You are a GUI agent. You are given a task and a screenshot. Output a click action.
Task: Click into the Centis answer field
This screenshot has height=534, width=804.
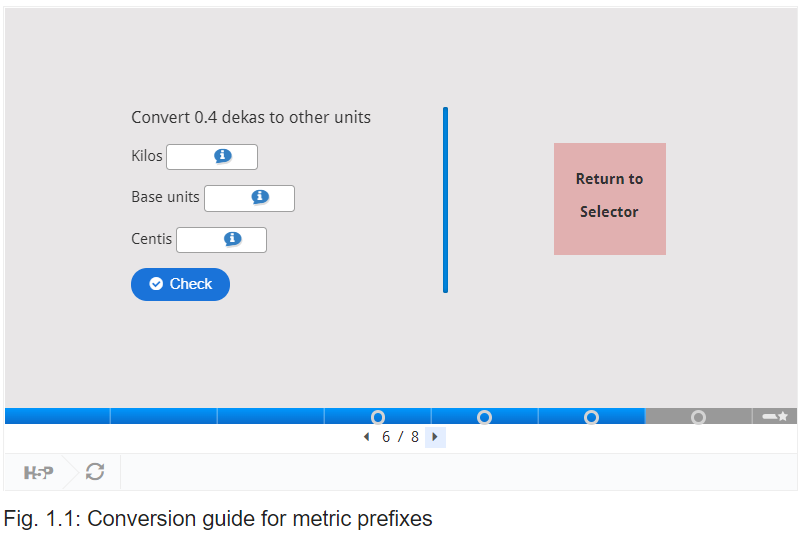point(222,240)
